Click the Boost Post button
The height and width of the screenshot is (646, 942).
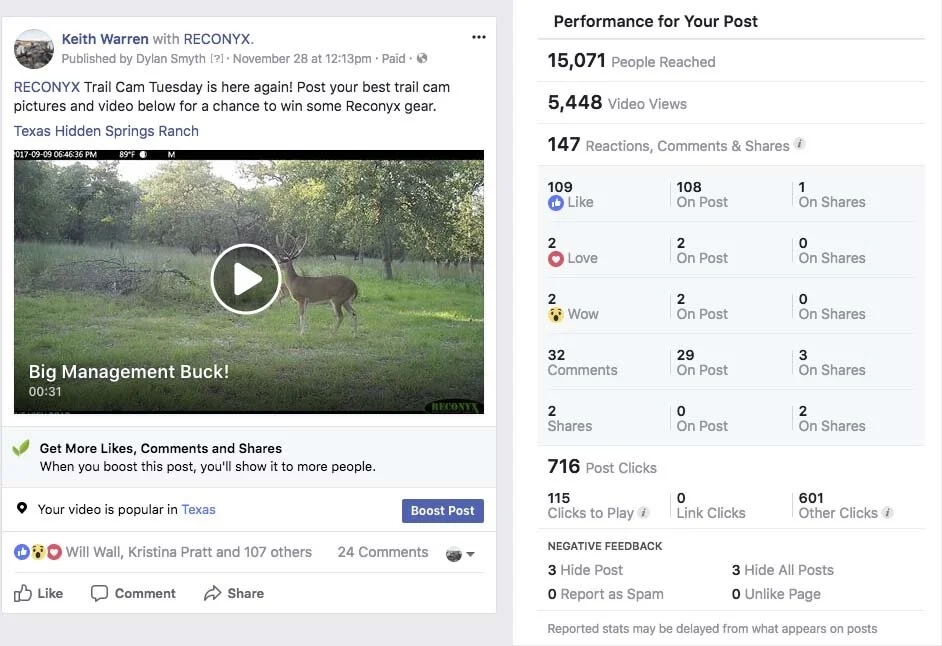click(443, 511)
